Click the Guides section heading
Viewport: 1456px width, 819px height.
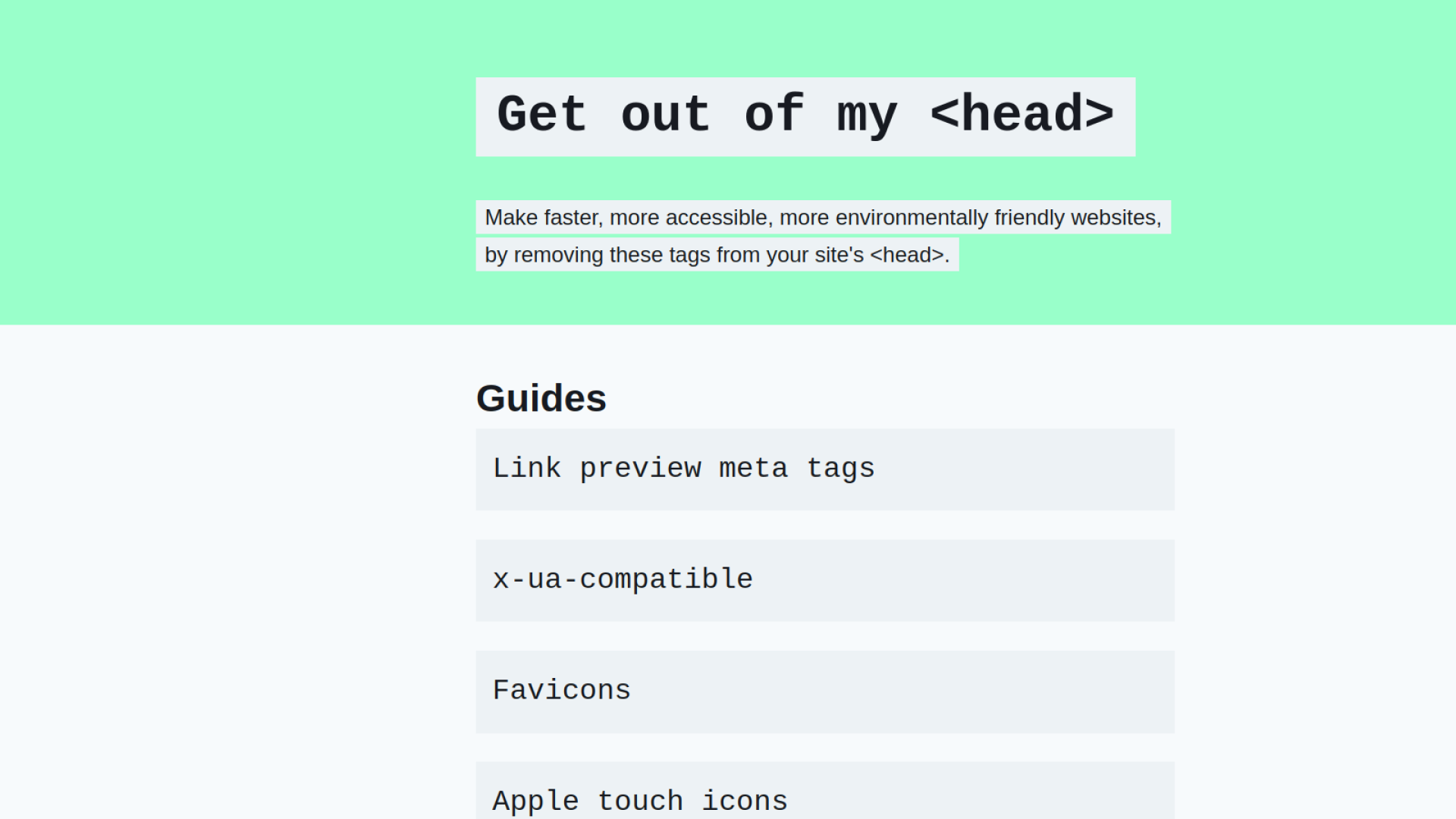tap(541, 398)
